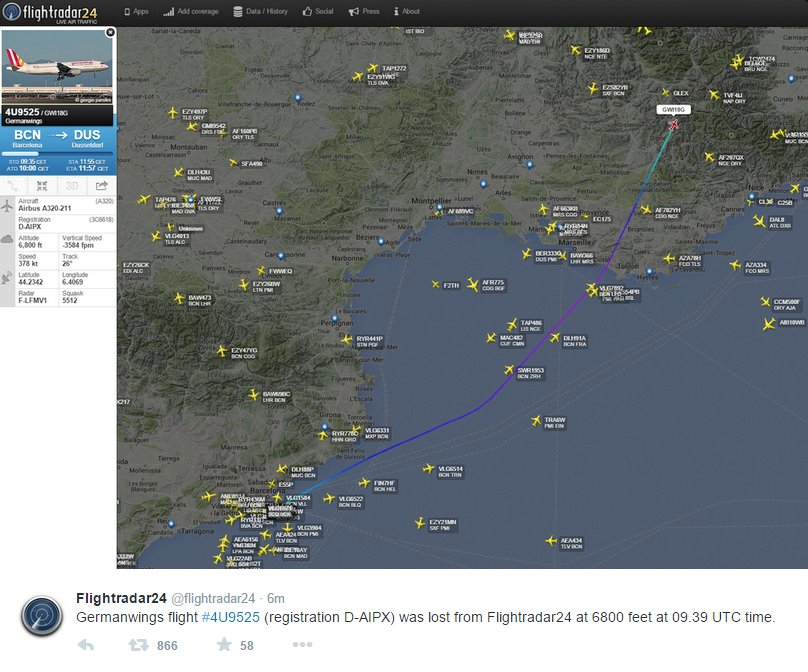Open the Apps menu in top bar

pos(136,12)
